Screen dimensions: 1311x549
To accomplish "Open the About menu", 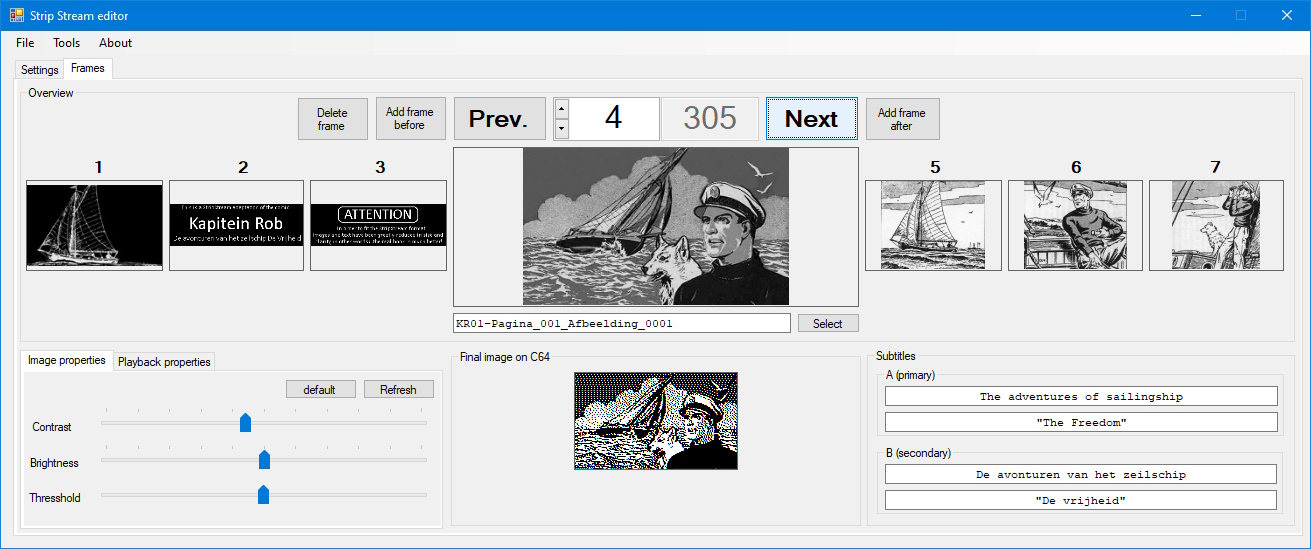I will click(115, 43).
